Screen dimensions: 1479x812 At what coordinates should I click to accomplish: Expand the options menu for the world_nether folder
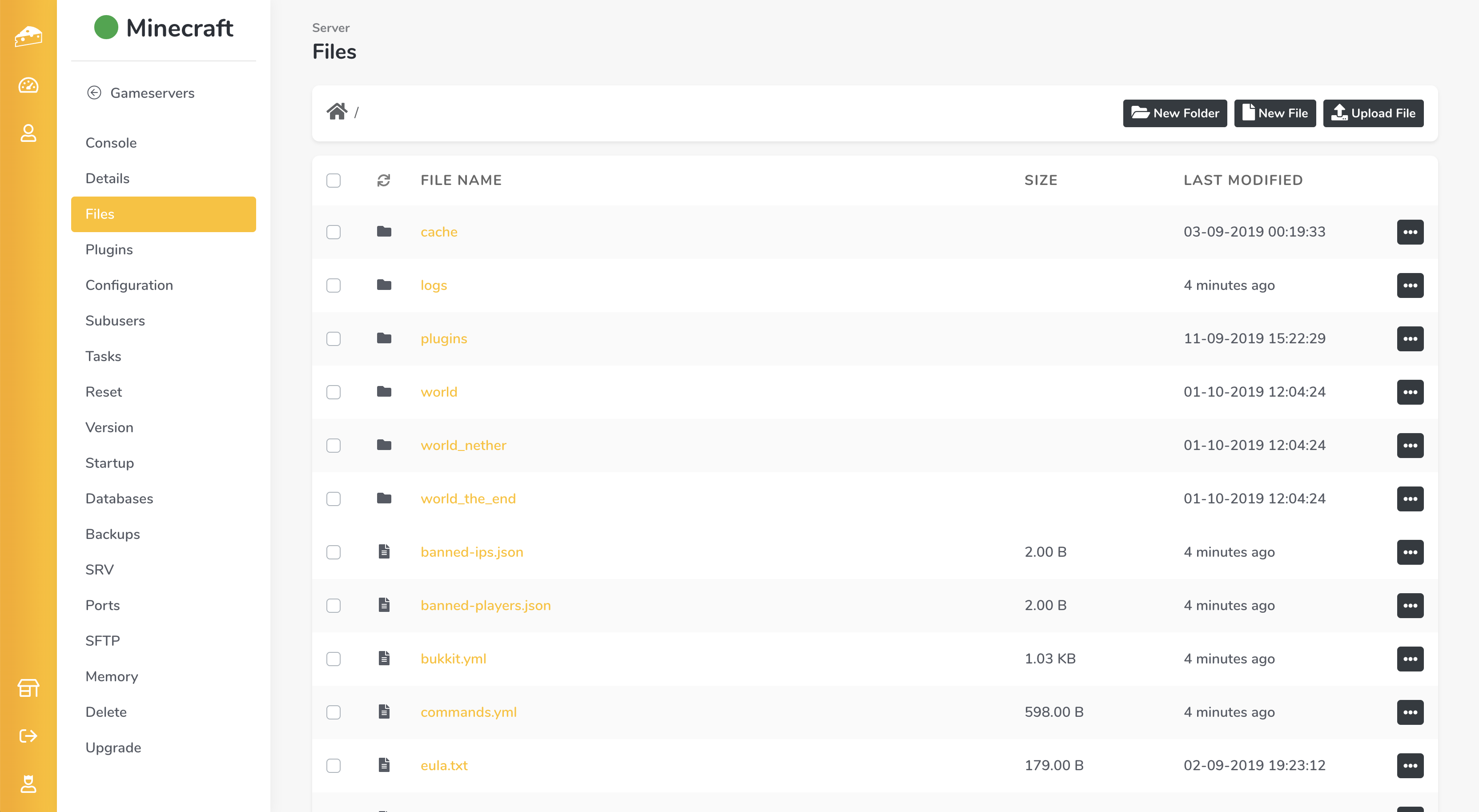[x=1410, y=446]
